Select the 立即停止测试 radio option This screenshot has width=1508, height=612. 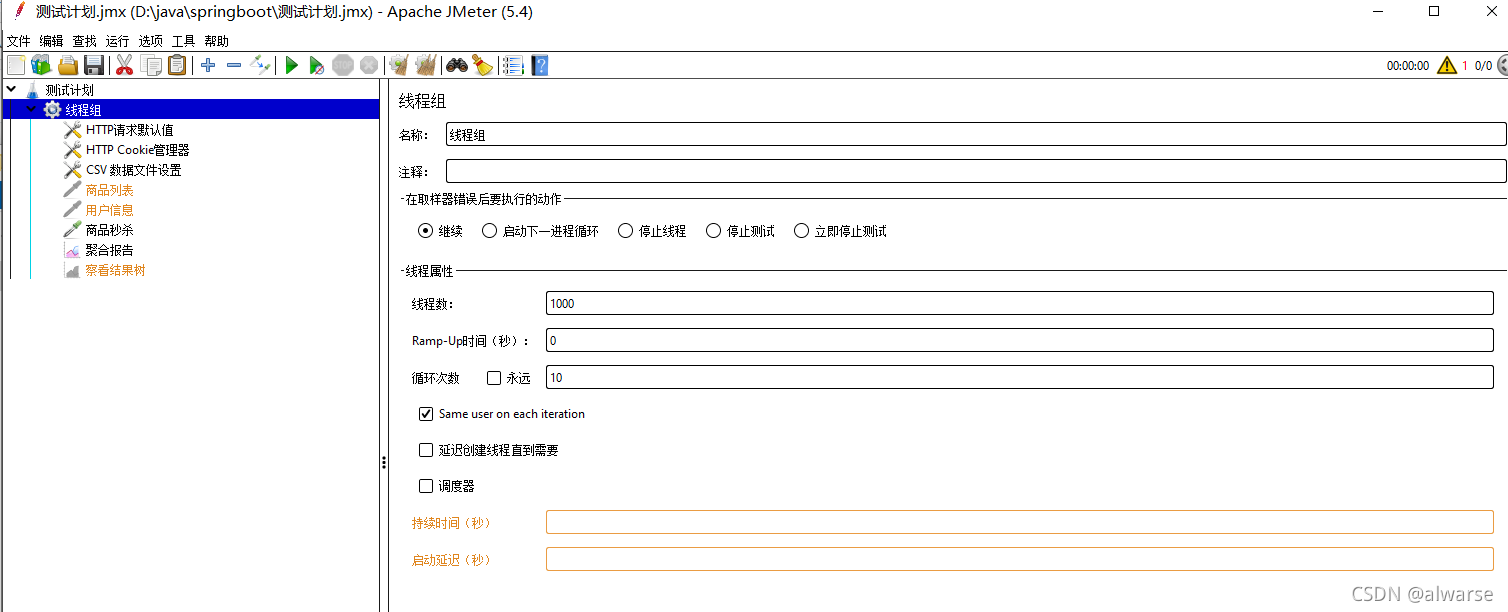pos(801,231)
